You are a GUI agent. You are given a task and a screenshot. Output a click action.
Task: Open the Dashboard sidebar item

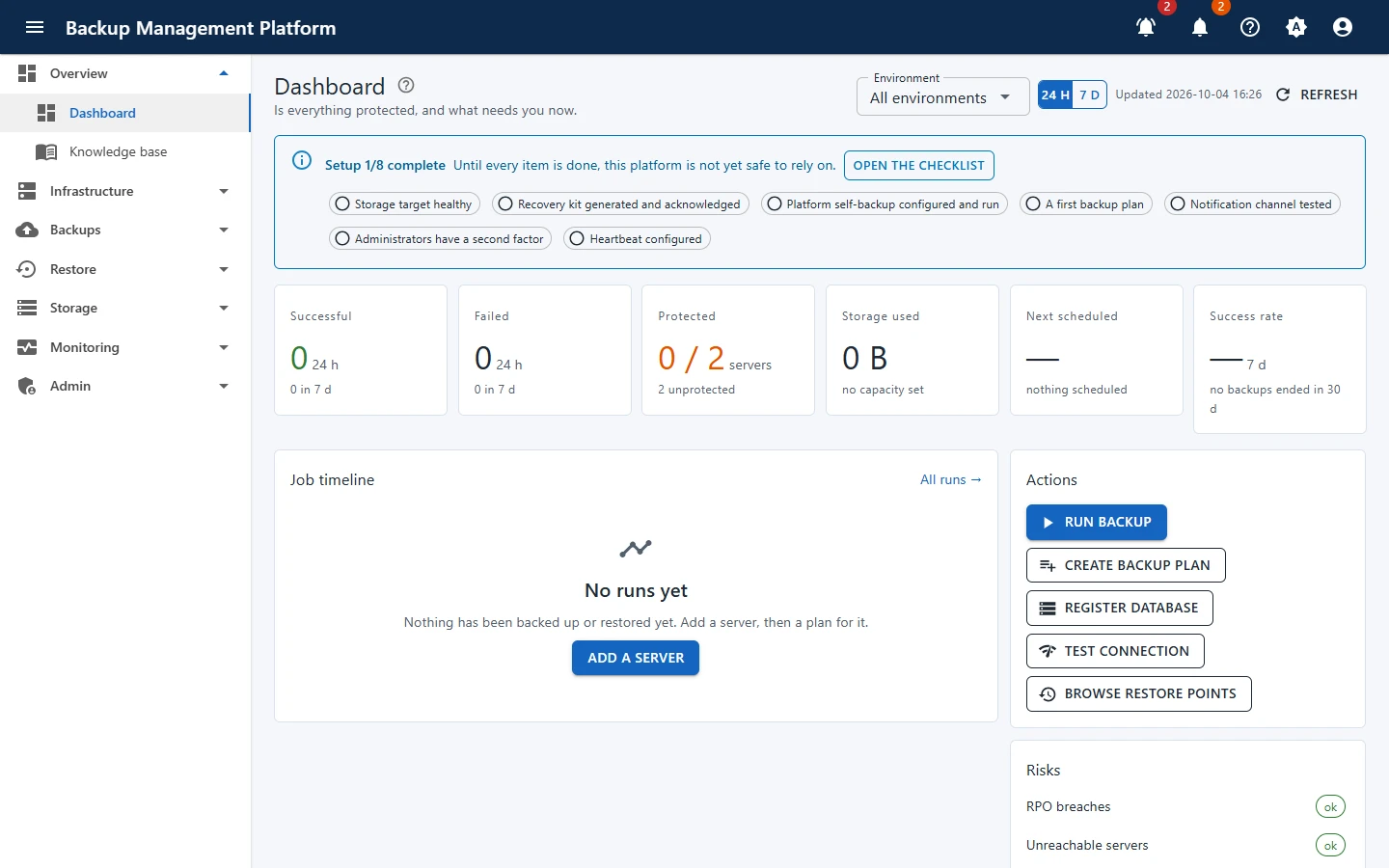[125, 113]
